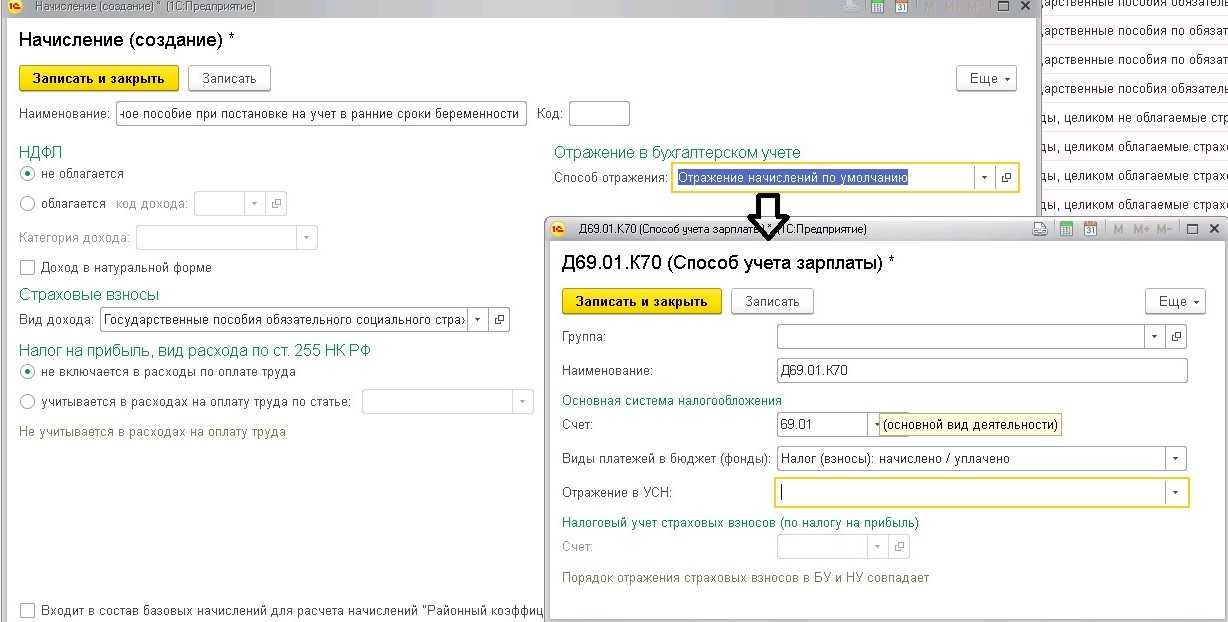Click the Счет 69.01 input field
The image size is (1228, 622).
tap(822, 425)
